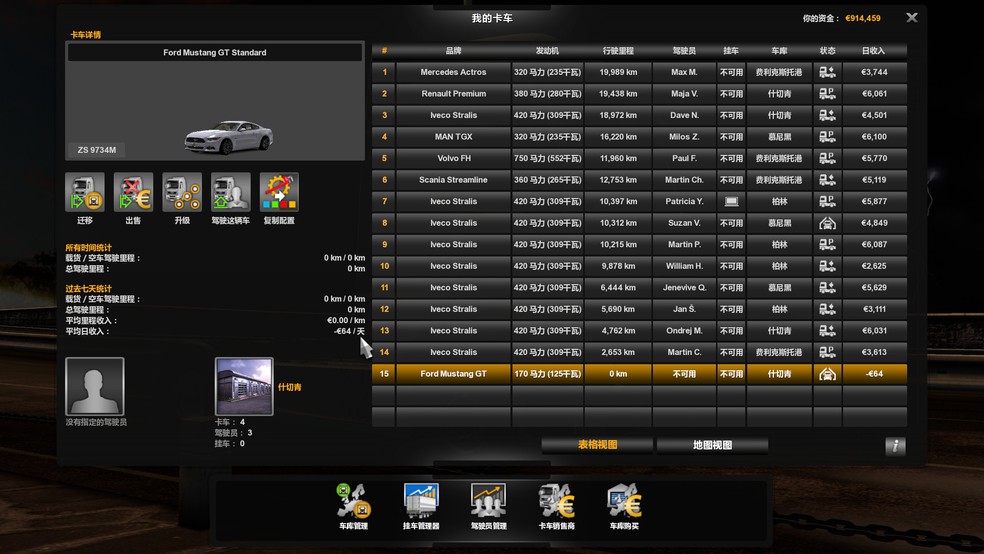Click status icon in Scania Streamline row
This screenshot has height=554, width=984.
[x=827, y=180]
